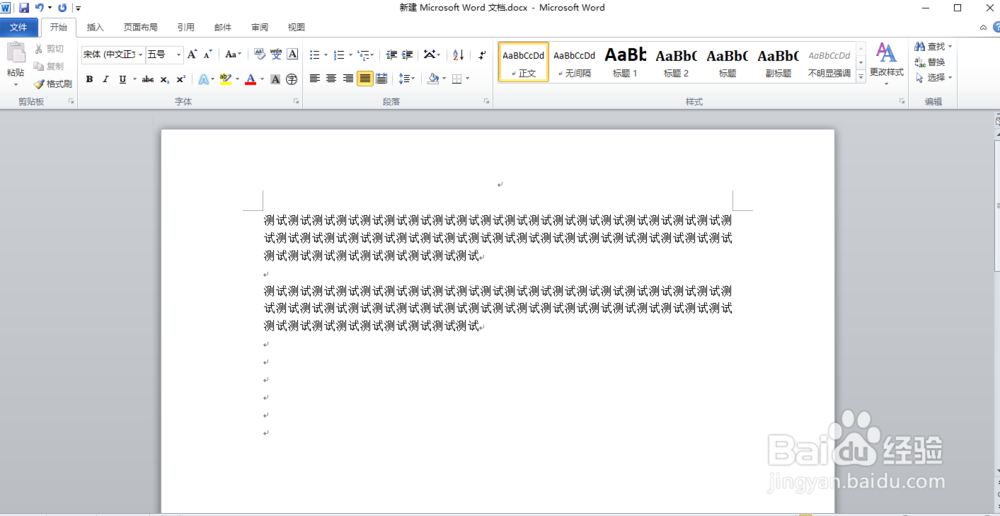Align text to the right

point(348,78)
